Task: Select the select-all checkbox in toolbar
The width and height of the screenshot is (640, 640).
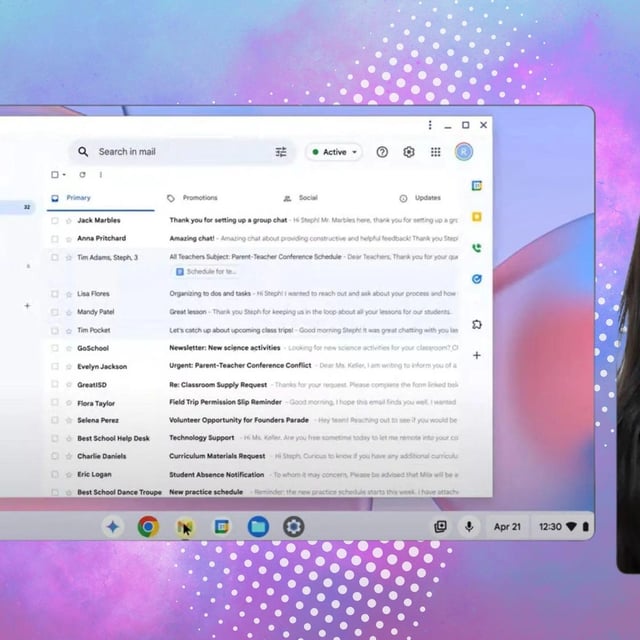Action: [55, 175]
